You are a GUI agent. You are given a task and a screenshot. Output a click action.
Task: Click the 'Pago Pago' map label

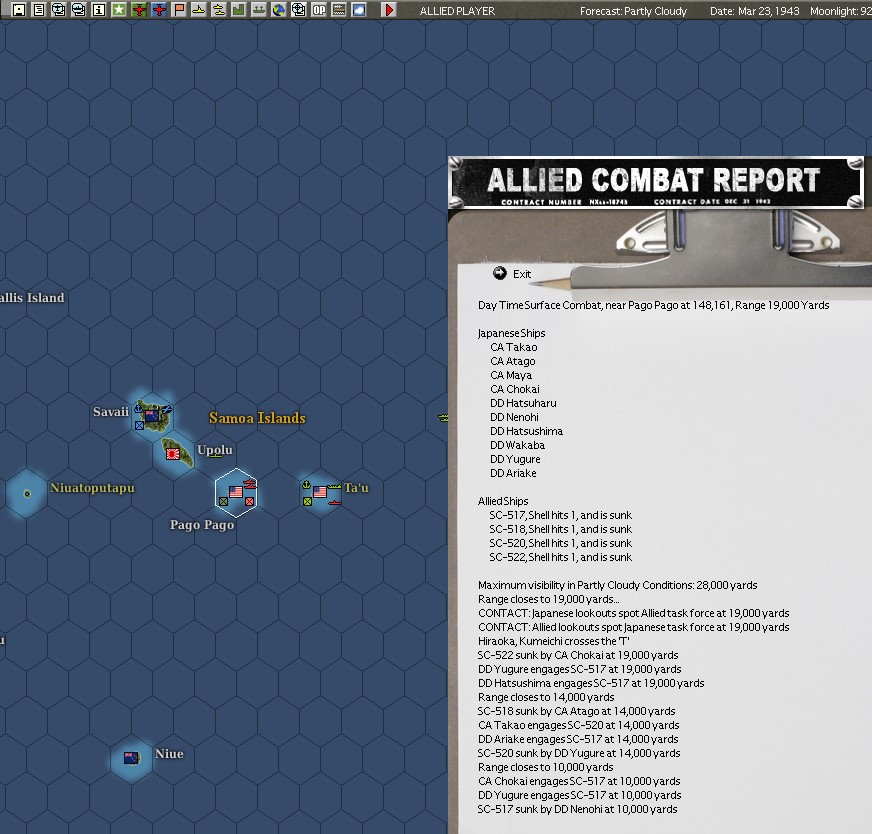point(202,525)
